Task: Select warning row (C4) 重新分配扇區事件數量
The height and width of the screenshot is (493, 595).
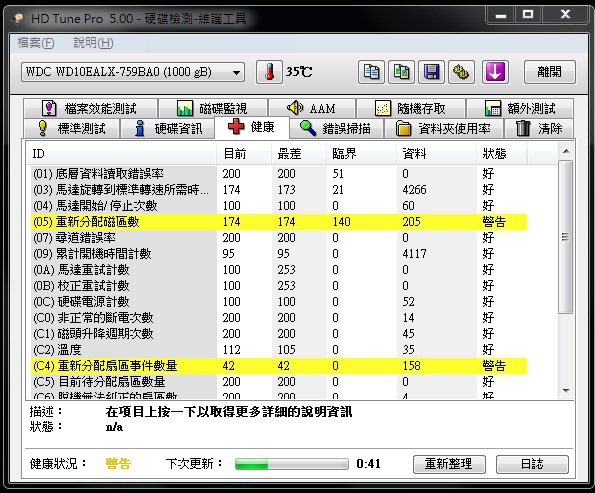Action: [279, 365]
